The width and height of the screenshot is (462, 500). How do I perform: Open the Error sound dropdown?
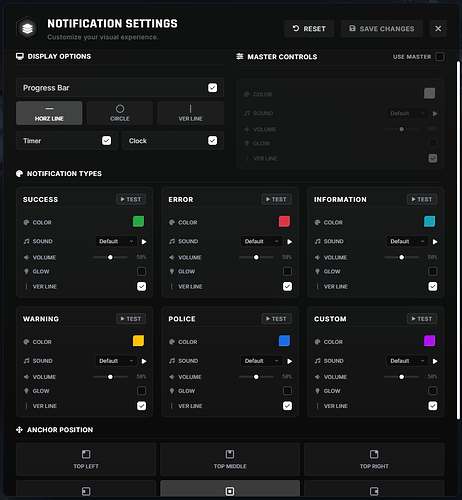tap(261, 241)
